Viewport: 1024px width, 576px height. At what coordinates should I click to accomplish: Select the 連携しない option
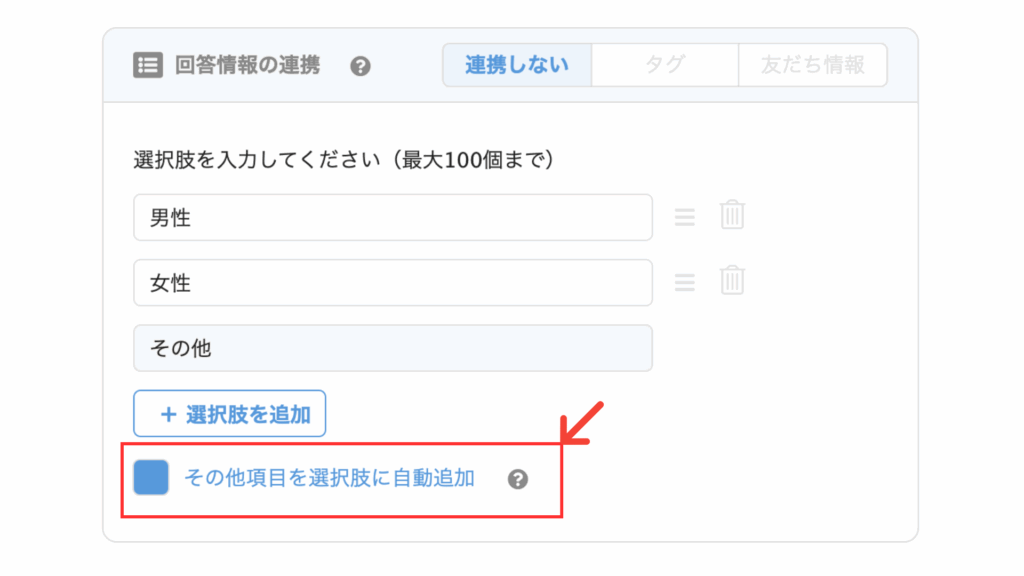click(x=517, y=65)
